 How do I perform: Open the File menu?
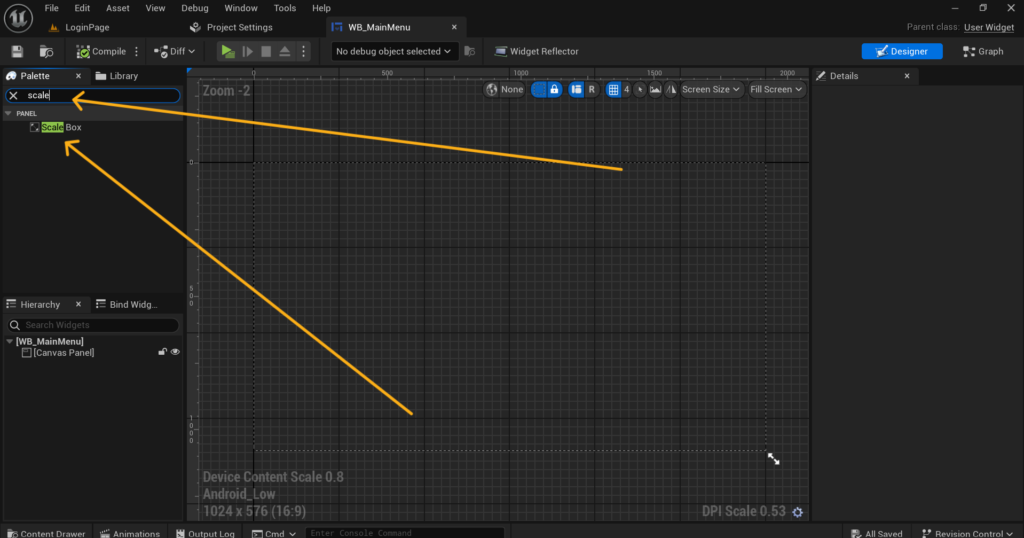point(52,8)
